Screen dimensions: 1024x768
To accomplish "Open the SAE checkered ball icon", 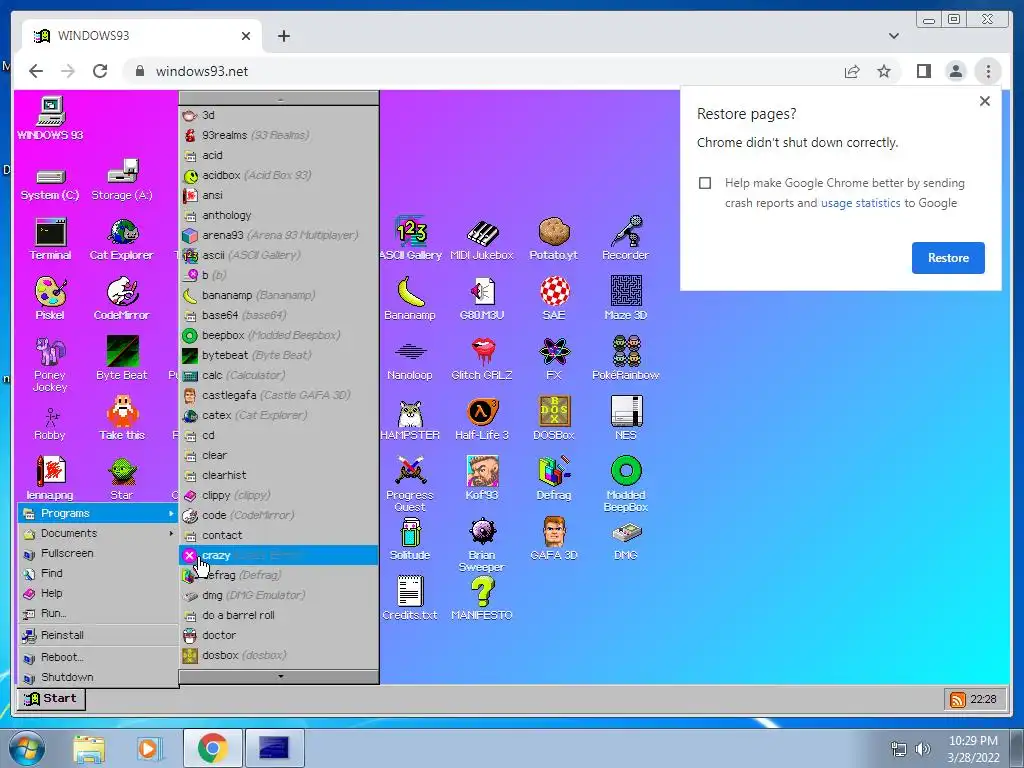I will 554,298.
